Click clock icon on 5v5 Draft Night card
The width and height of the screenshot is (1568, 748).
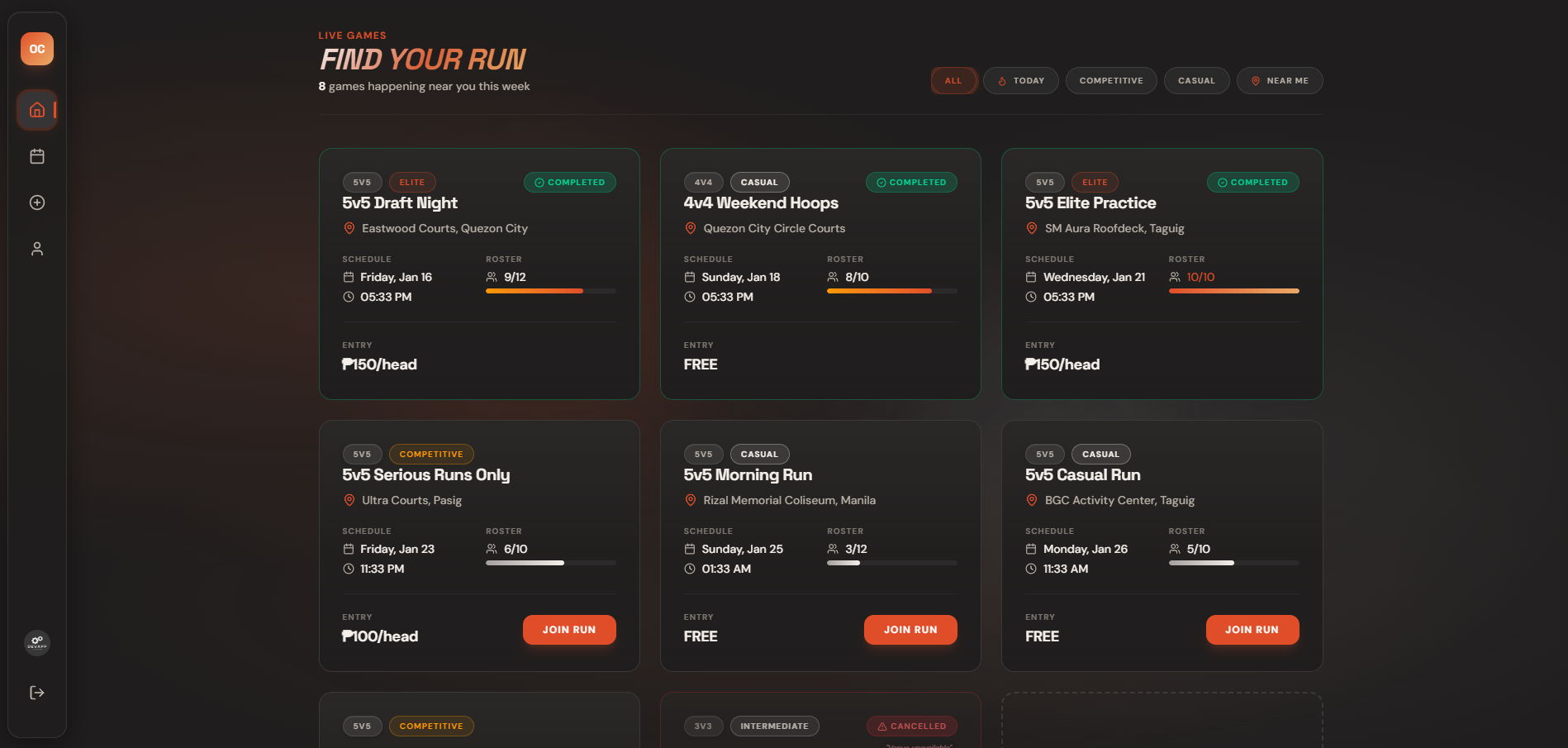pyautogui.click(x=349, y=297)
